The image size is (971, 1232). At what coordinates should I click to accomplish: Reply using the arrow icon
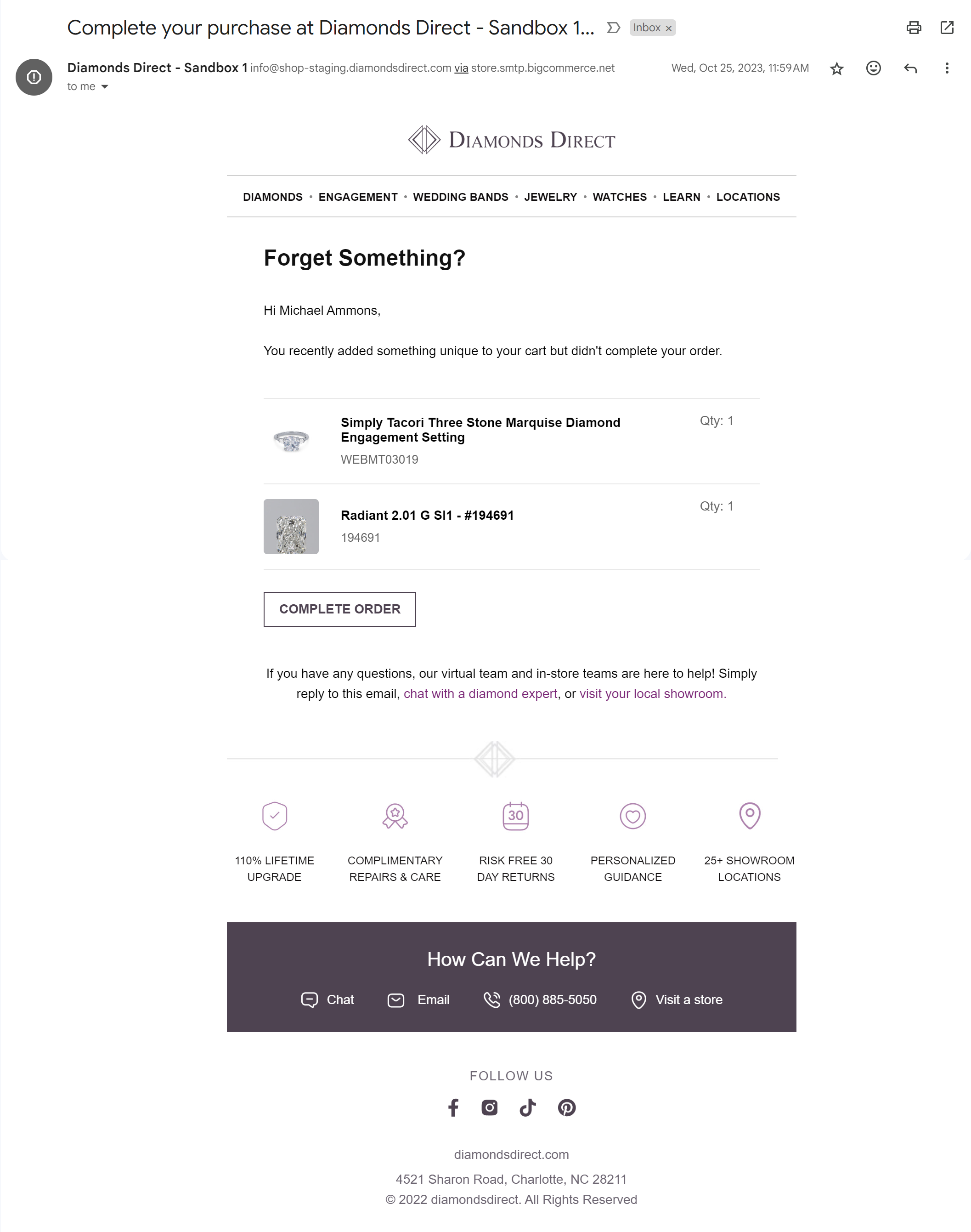click(x=910, y=68)
